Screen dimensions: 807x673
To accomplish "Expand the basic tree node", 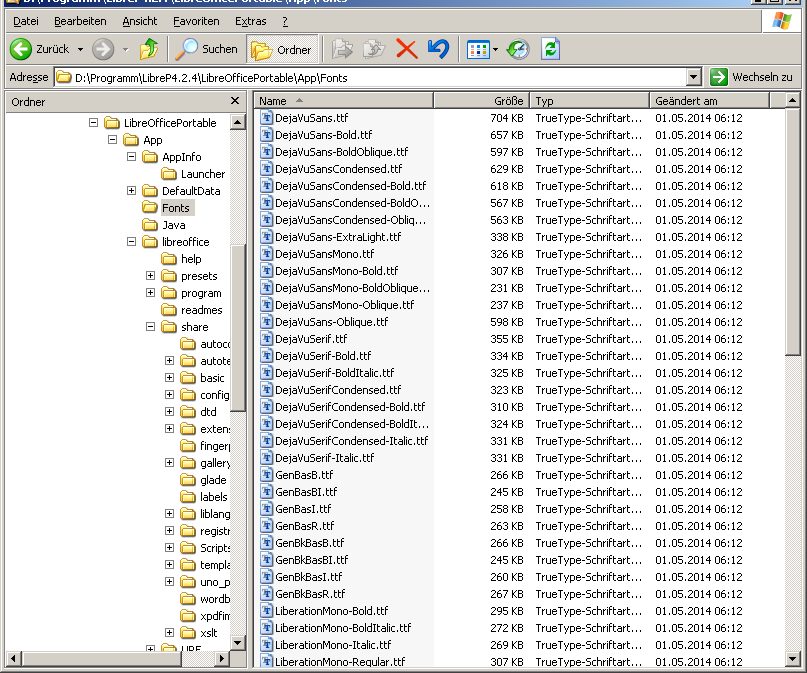I will (169, 377).
